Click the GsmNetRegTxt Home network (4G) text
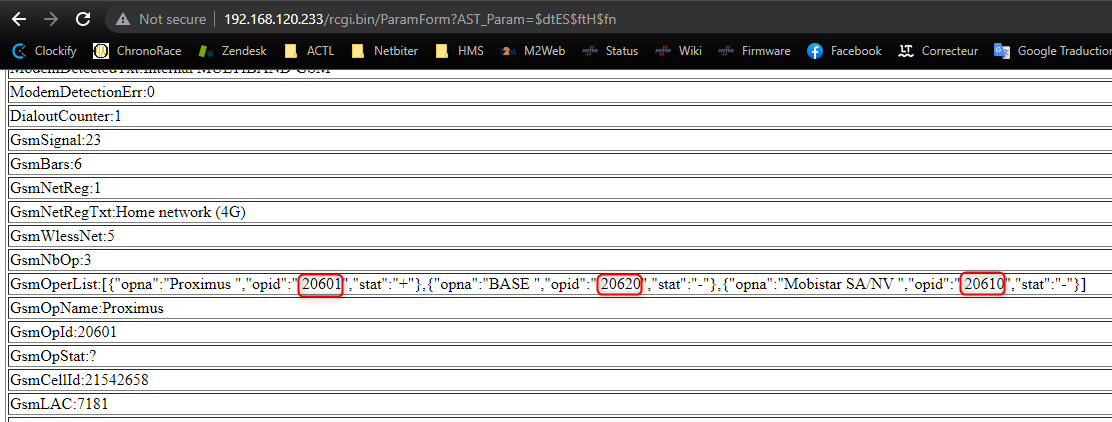The width and height of the screenshot is (1112, 422). click(128, 213)
